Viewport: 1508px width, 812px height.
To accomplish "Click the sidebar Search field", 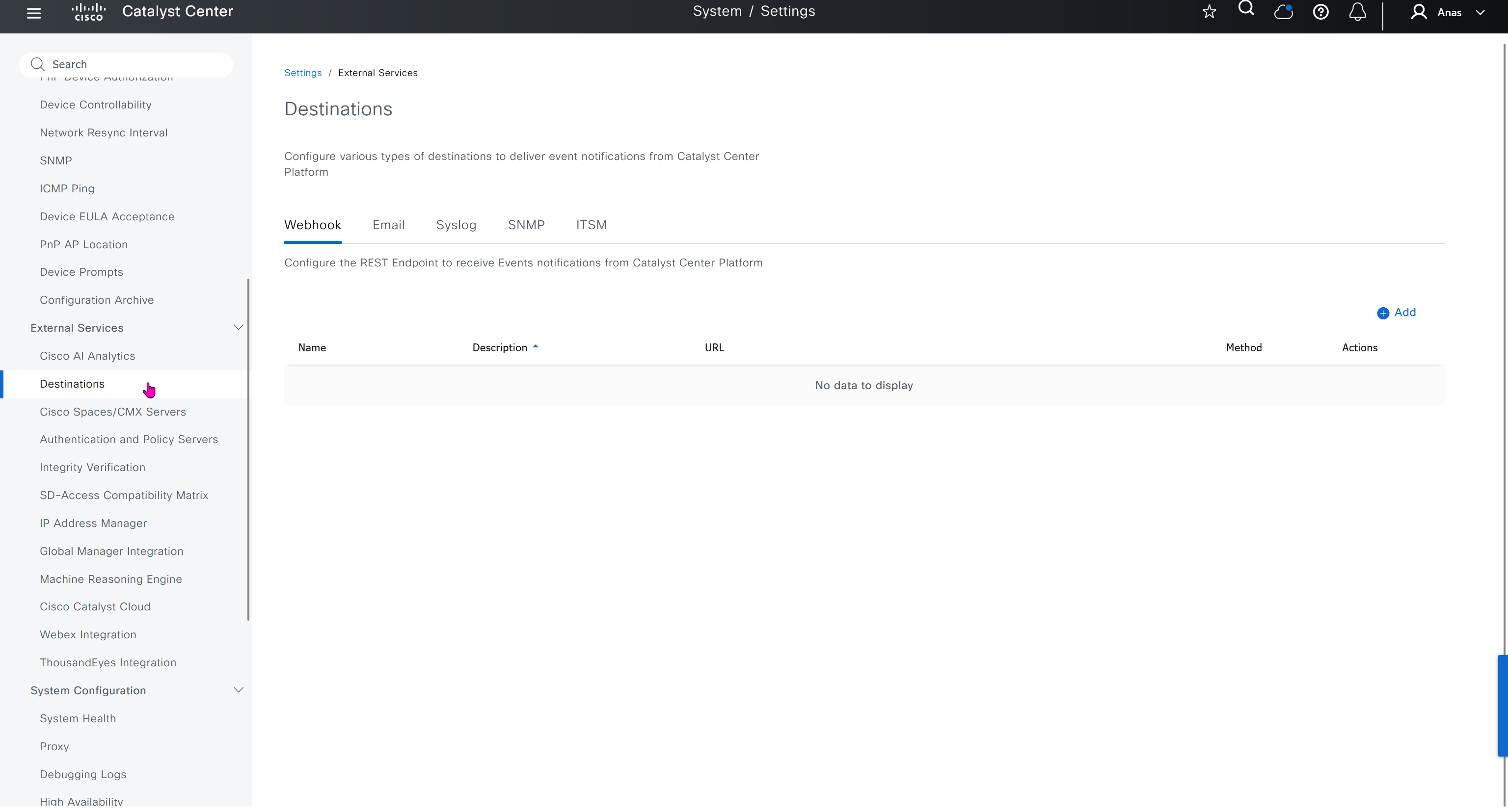I will [126, 64].
